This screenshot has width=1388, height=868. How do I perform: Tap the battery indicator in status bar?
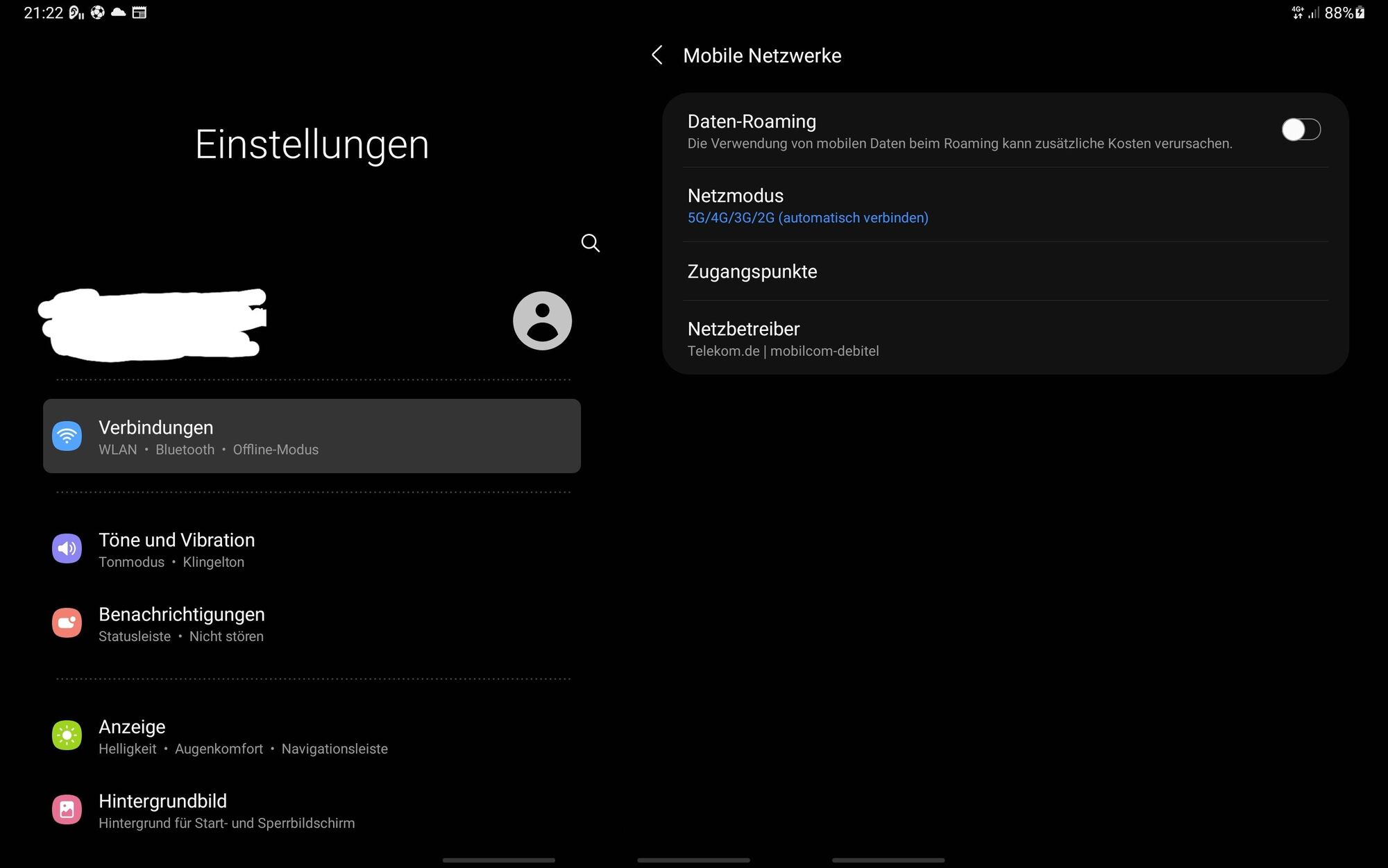1360,12
